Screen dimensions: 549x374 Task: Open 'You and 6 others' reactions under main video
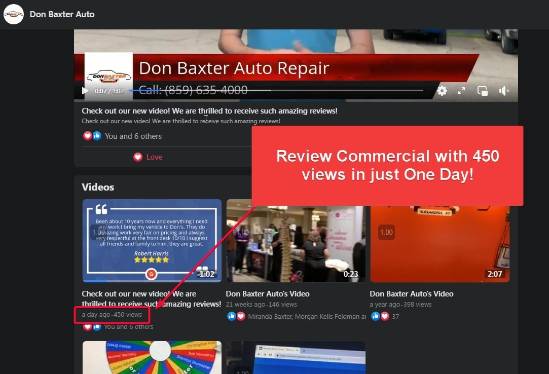[x=133, y=136]
